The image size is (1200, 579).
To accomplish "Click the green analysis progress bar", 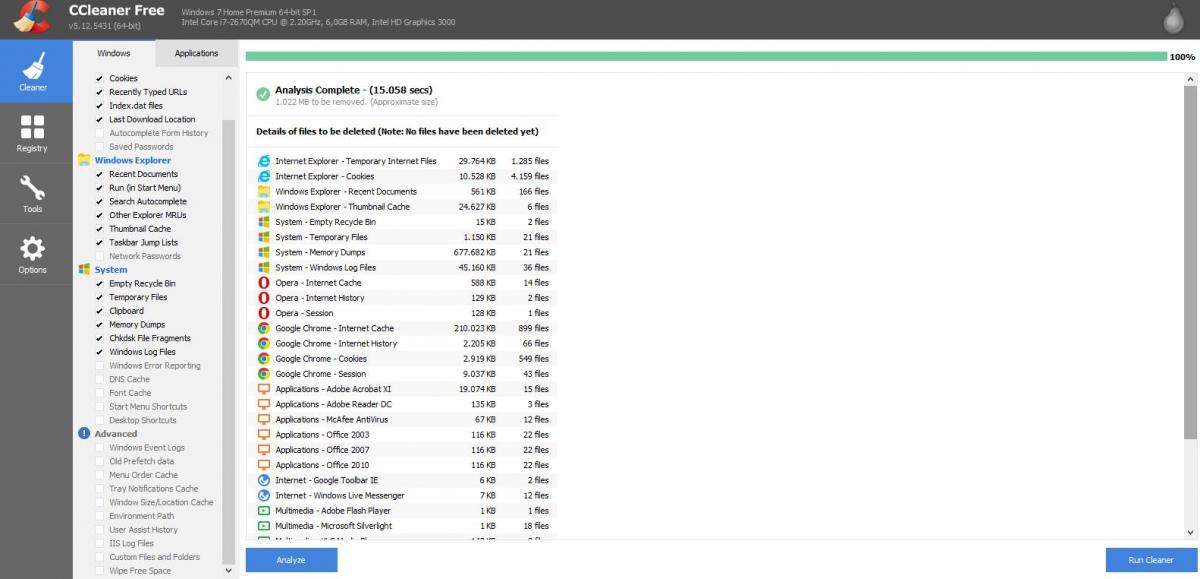I will (x=705, y=57).
